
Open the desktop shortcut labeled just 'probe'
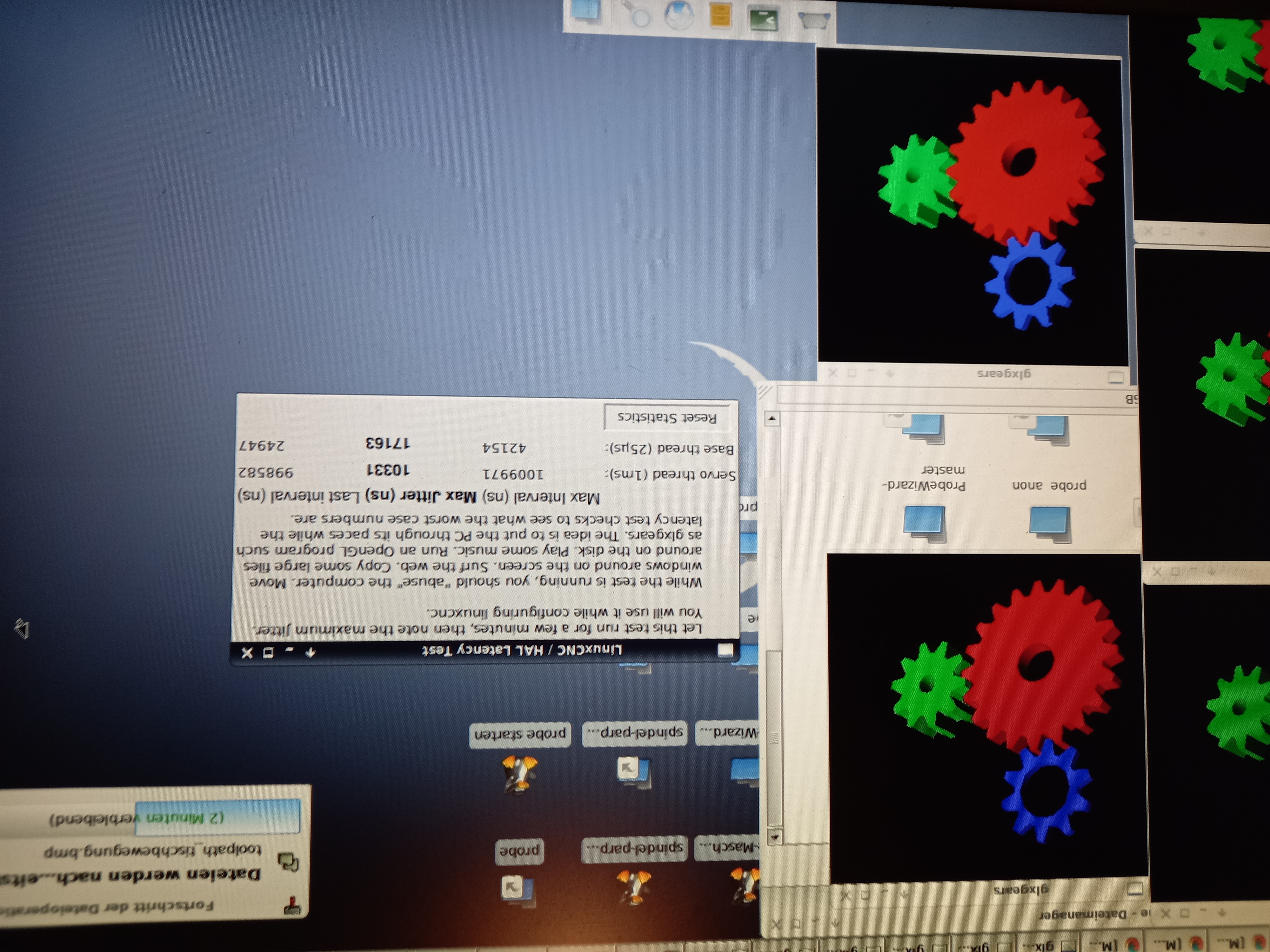[518, 889]
